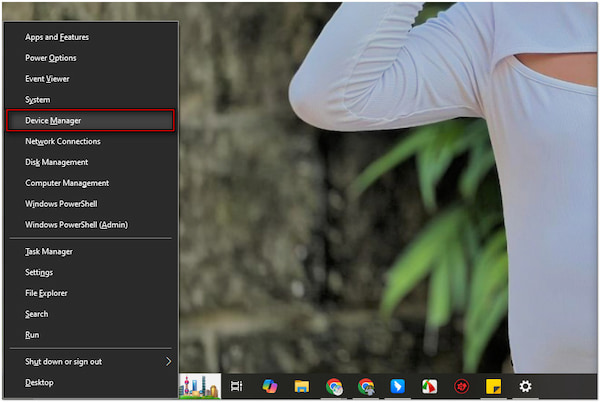Image resolution: width=600 pixels, height=402 pixels.
Task: Launch Event Viewer
Action: tap(47, 79)
